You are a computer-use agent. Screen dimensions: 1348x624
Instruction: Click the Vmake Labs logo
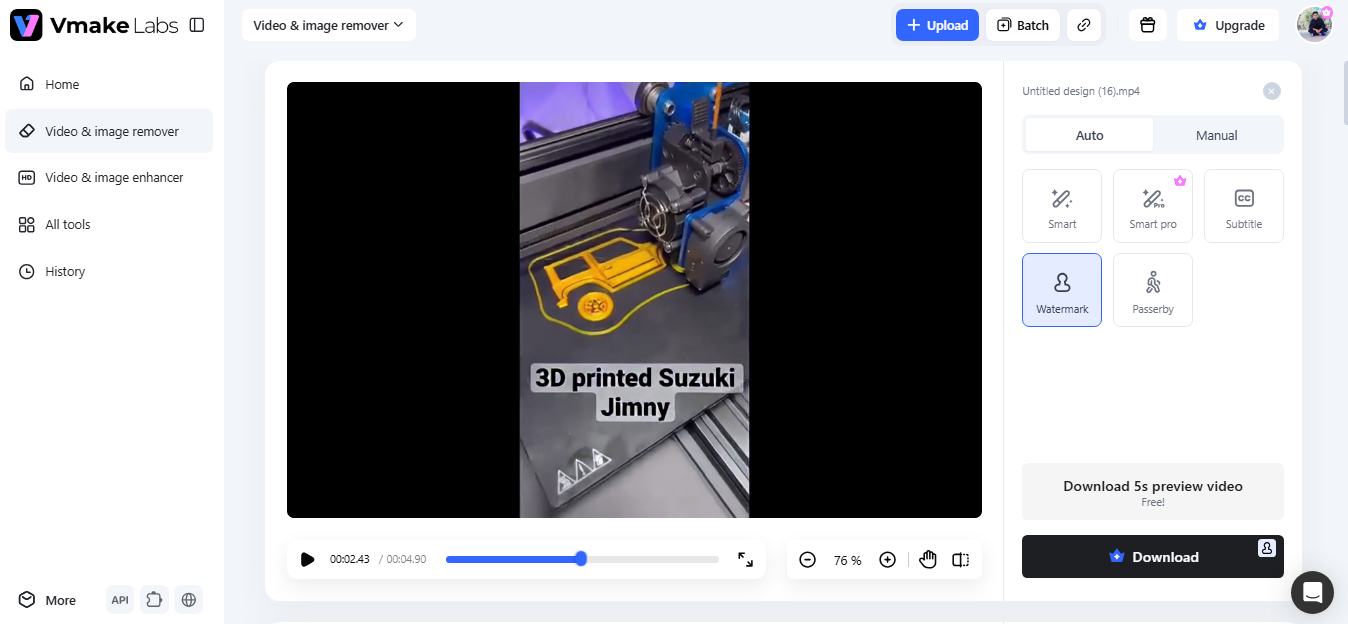point(94,25)
